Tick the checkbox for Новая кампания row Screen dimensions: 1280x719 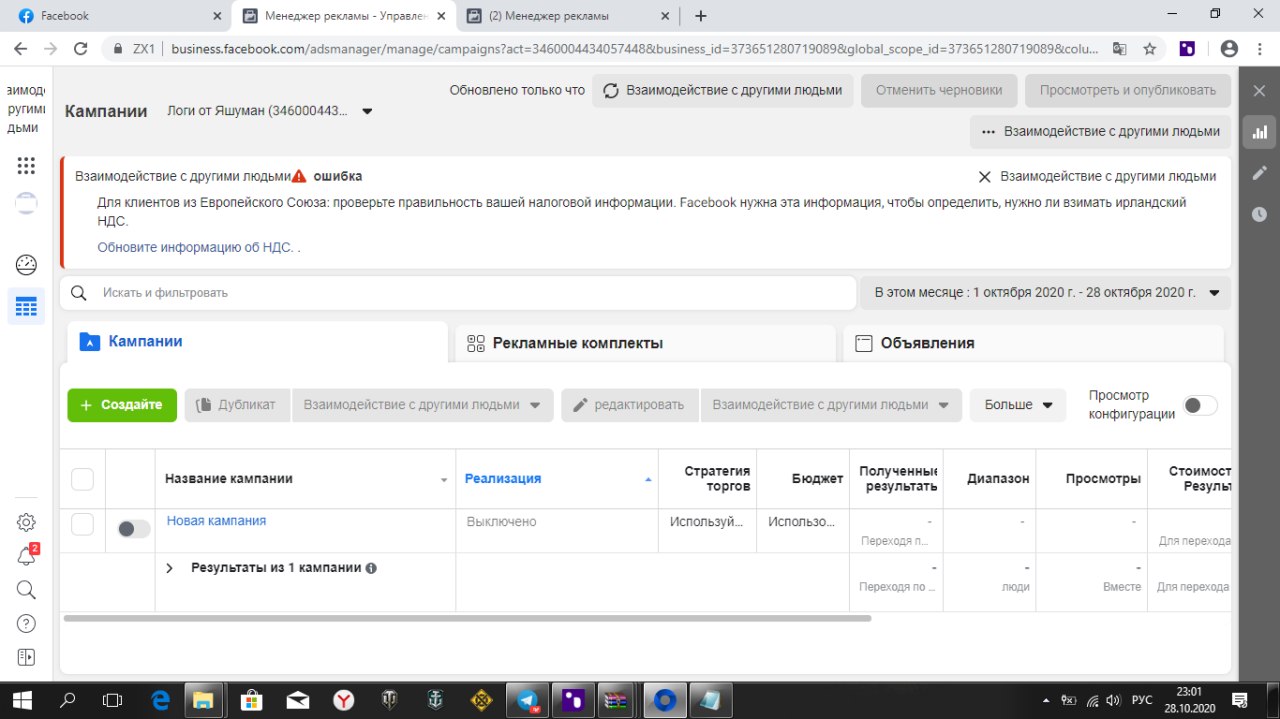(82, 524)
